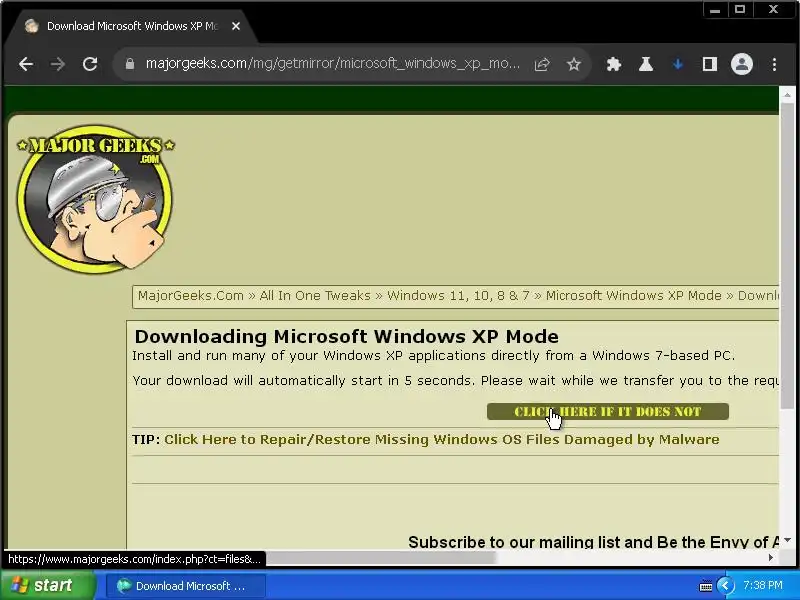Image resolution: width=800 pixels, height=600 pixels.
Task: Click the forward navigation arrow
Action: [x=58, y=64]
